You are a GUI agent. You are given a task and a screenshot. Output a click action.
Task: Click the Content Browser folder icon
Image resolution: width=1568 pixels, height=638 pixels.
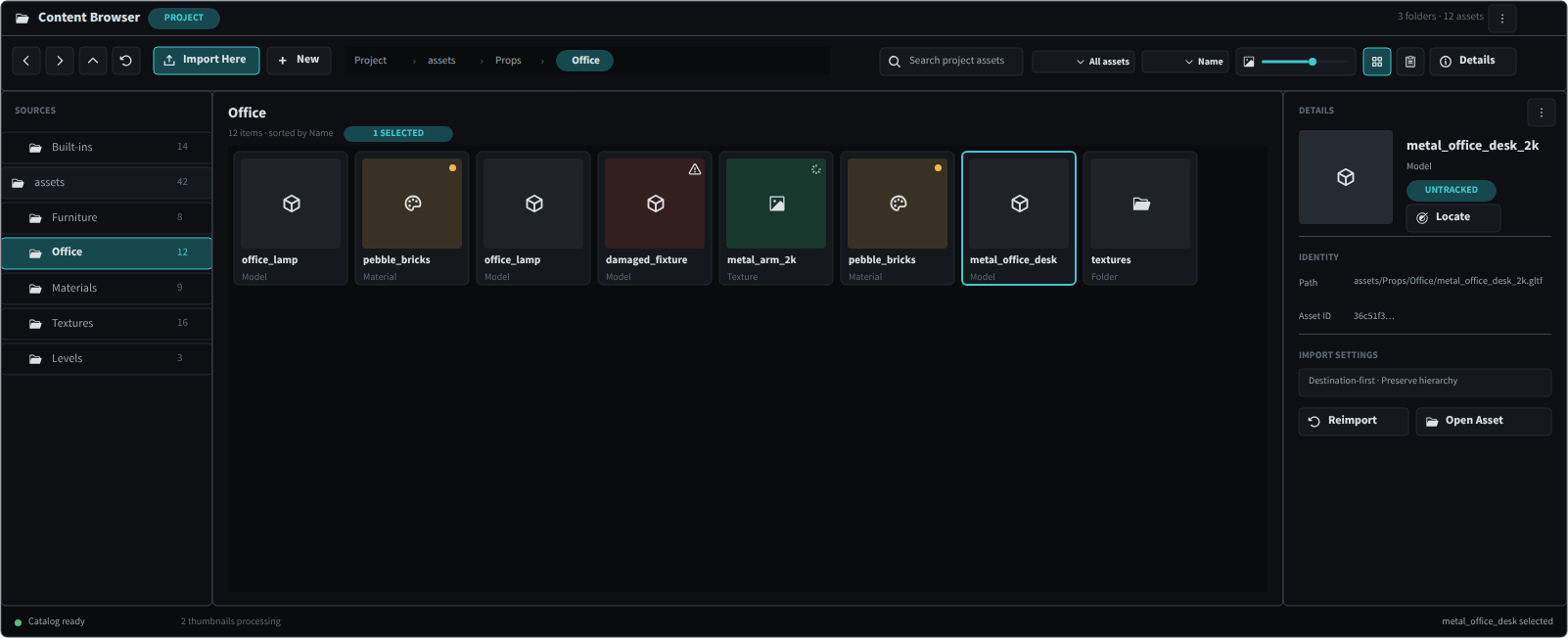(23, 18)
